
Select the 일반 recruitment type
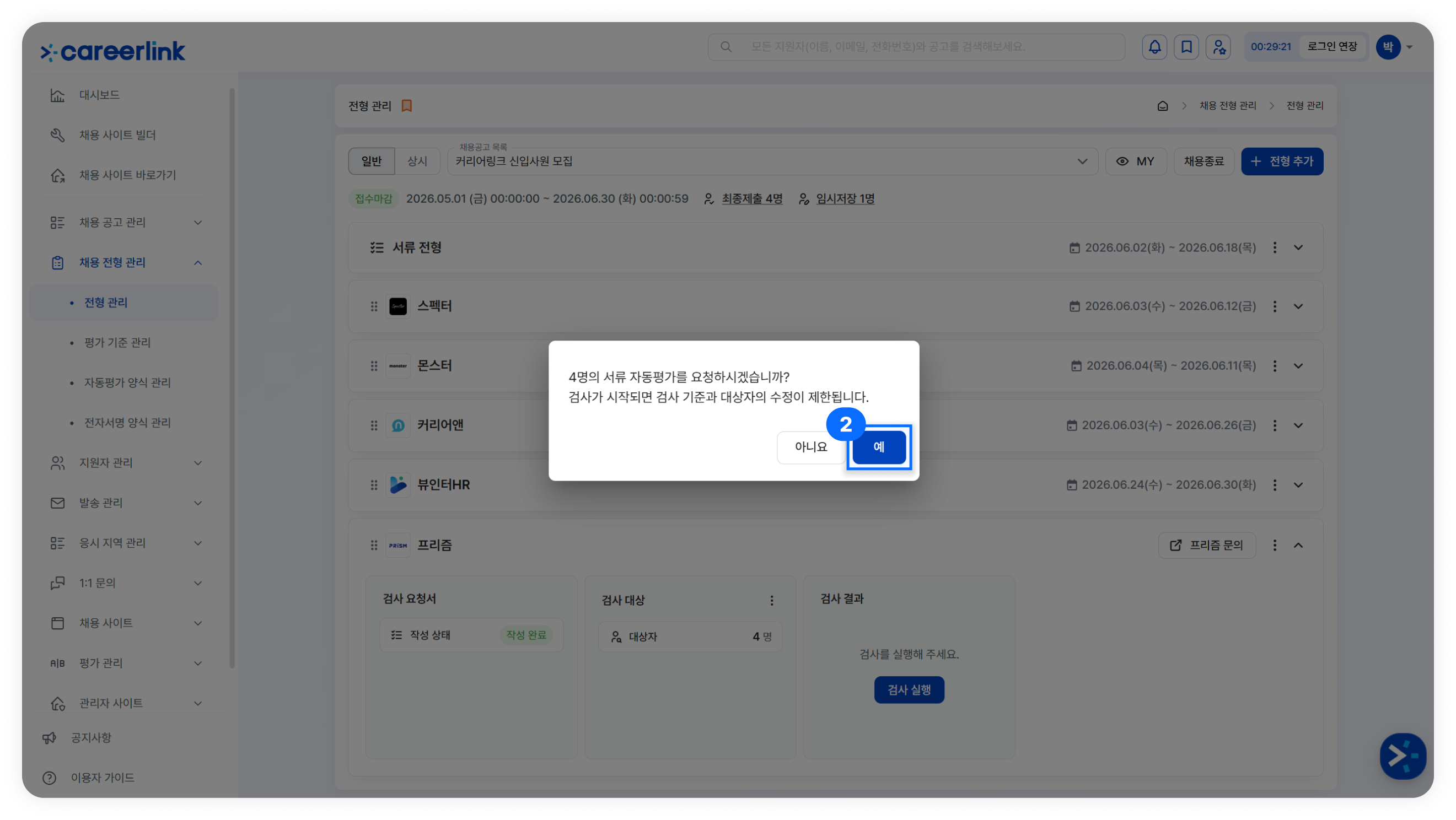click(x=372, y=161)
